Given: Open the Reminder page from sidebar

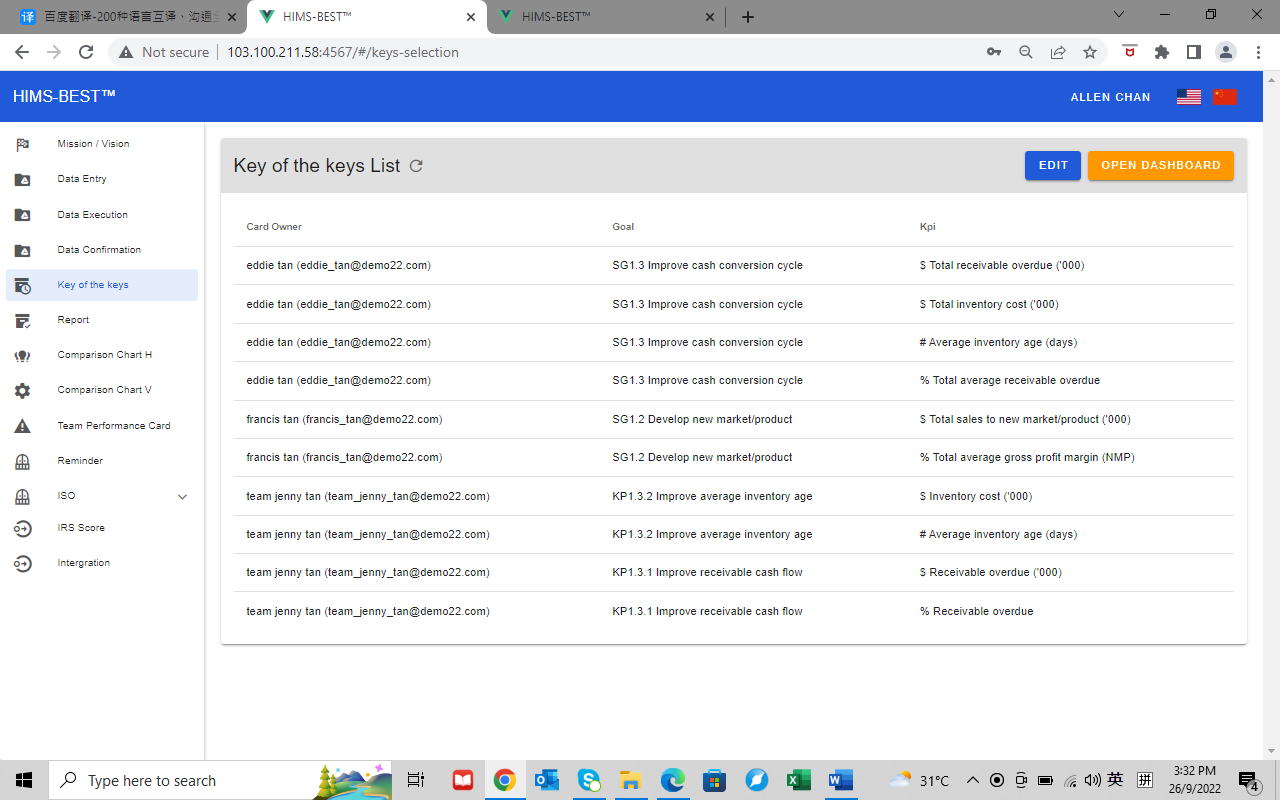Looking at the screenshot, I should coord(80,461).
